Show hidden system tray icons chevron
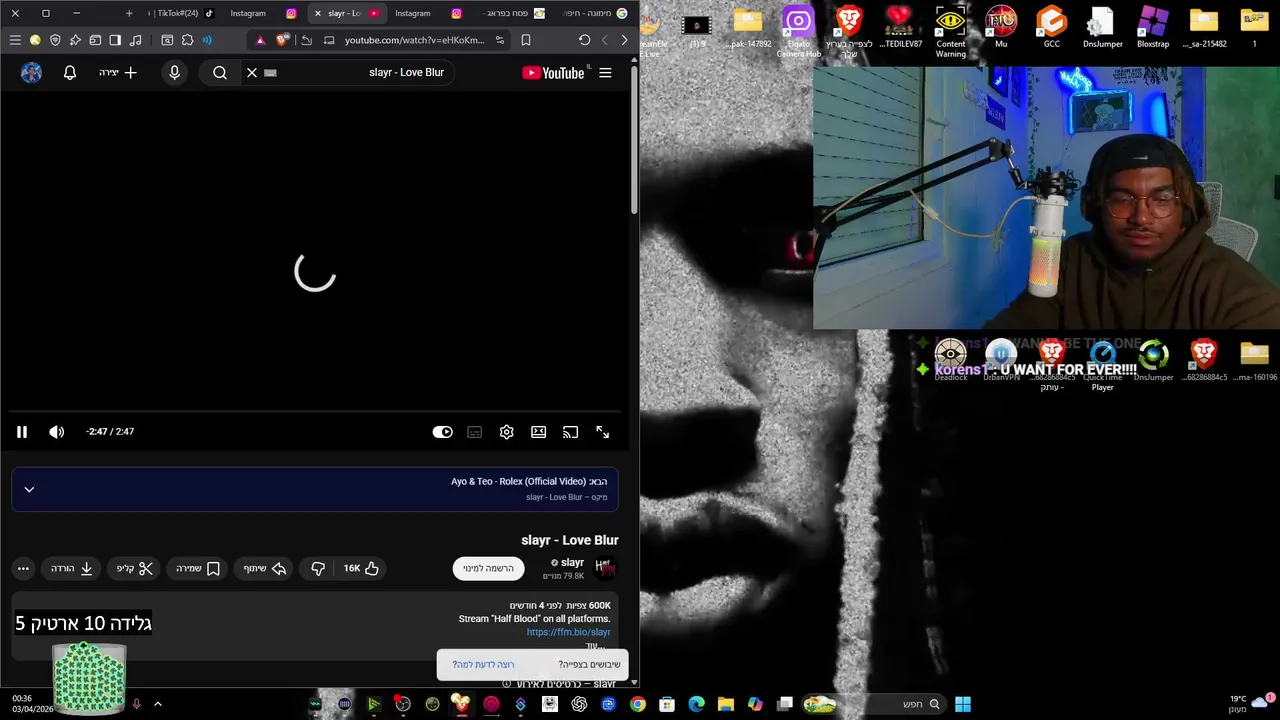Screen dimensions: 1280x720 [x=157, y=704]
